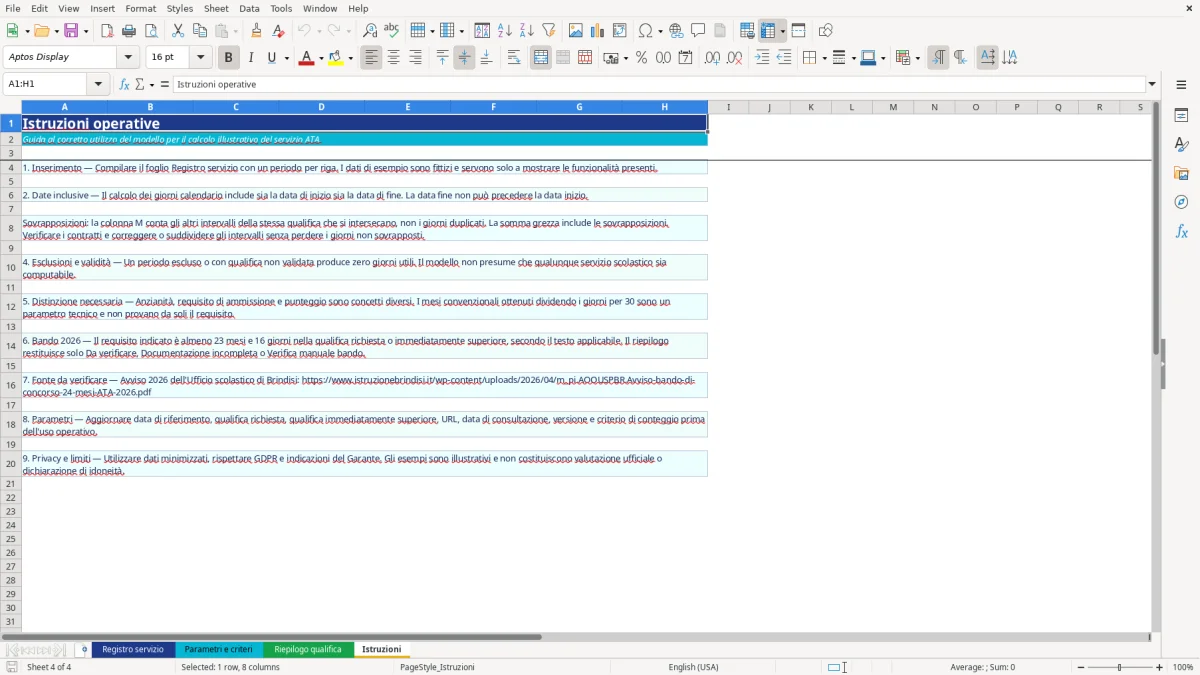Expand the Background Color dropdown arrow

coord(350,58)
